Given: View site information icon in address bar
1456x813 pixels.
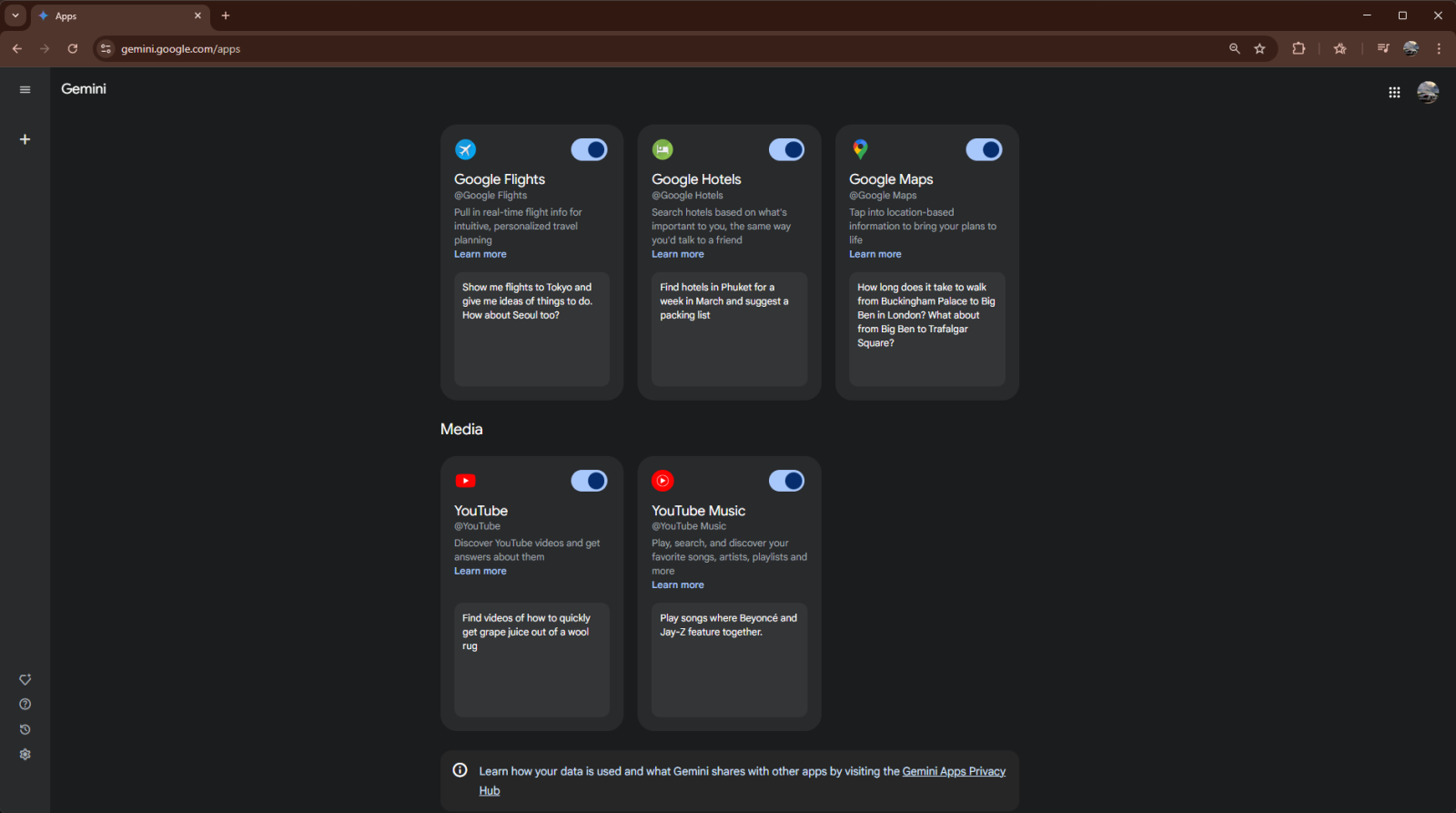Looking at the screenshot, I should pyautogui.click(x=106, y=49).
